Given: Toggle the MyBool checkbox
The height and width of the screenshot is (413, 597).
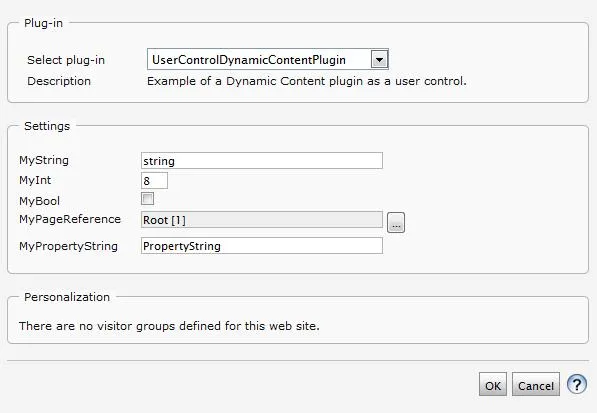Looking at the screenshot, I should point(147,199).
